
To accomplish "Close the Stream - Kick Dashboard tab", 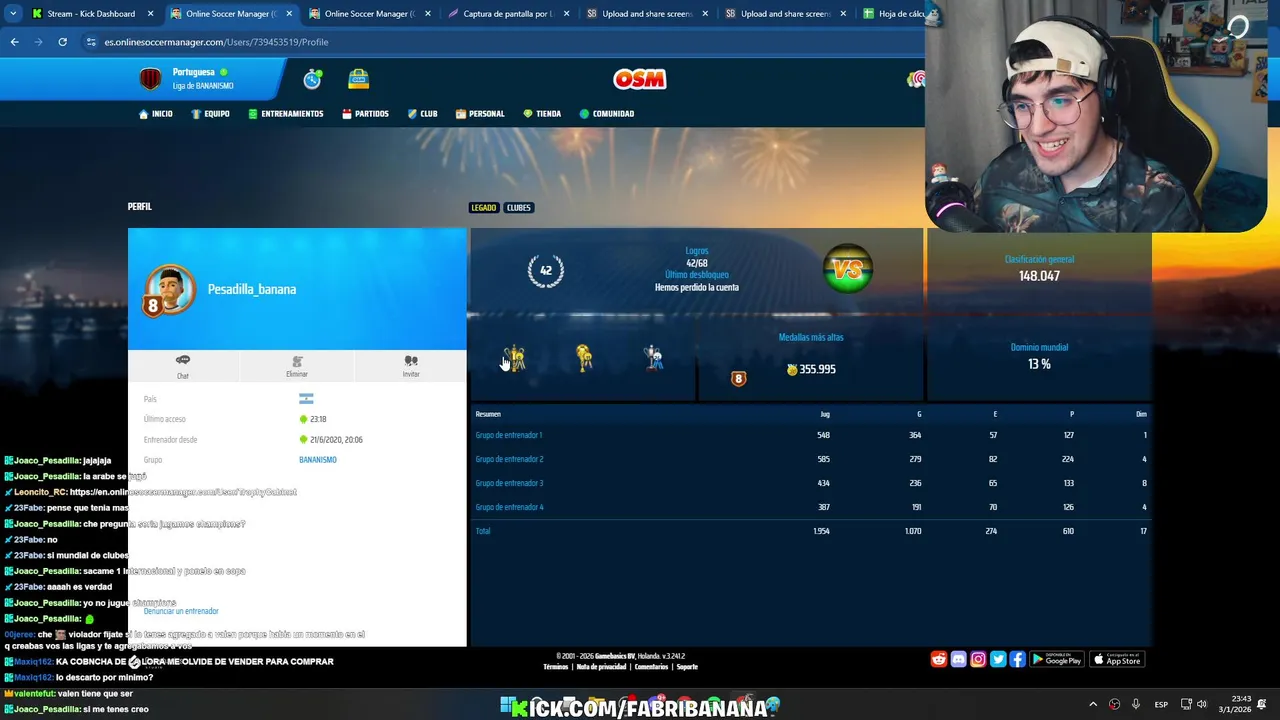I will (x=151, y=14).
